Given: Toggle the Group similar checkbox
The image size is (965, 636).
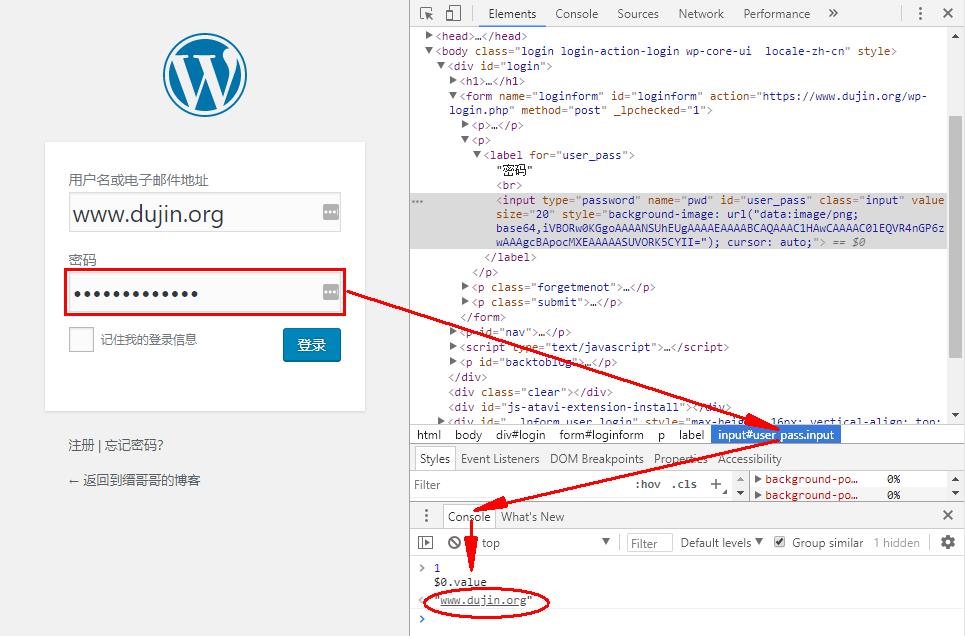Looking at the screenshot, I should pyautogui.click(x=779, y=542).
